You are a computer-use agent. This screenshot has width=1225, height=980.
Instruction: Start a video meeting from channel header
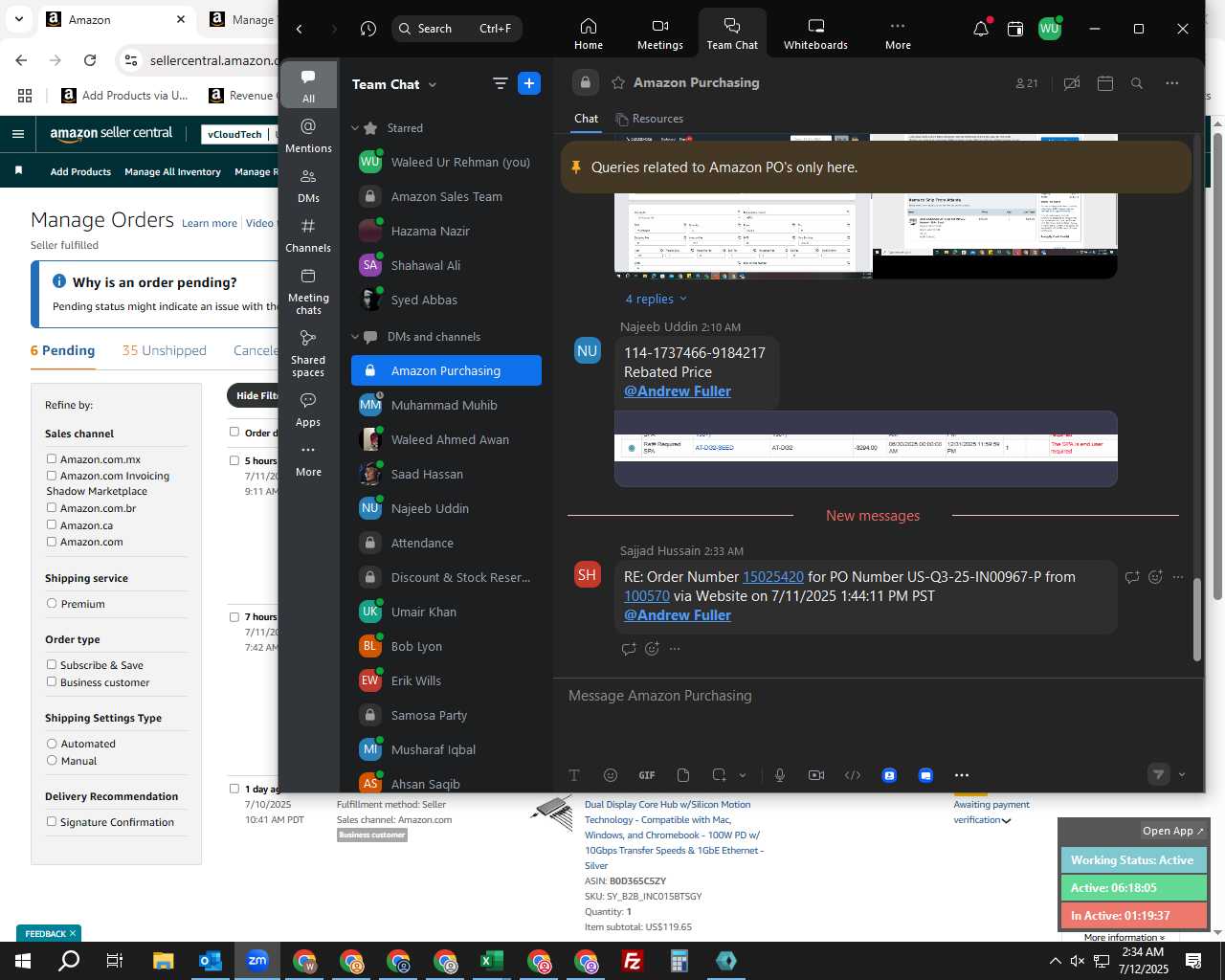[x=1072, y=83]
